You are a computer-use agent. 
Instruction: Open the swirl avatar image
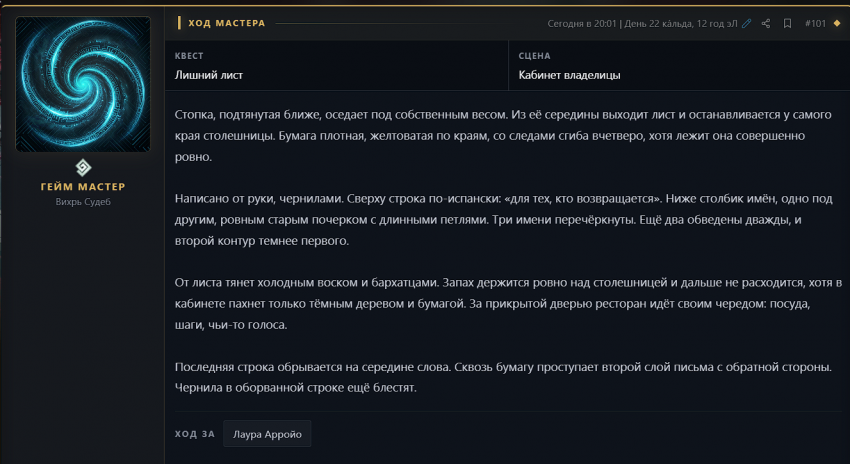[83, 84]
